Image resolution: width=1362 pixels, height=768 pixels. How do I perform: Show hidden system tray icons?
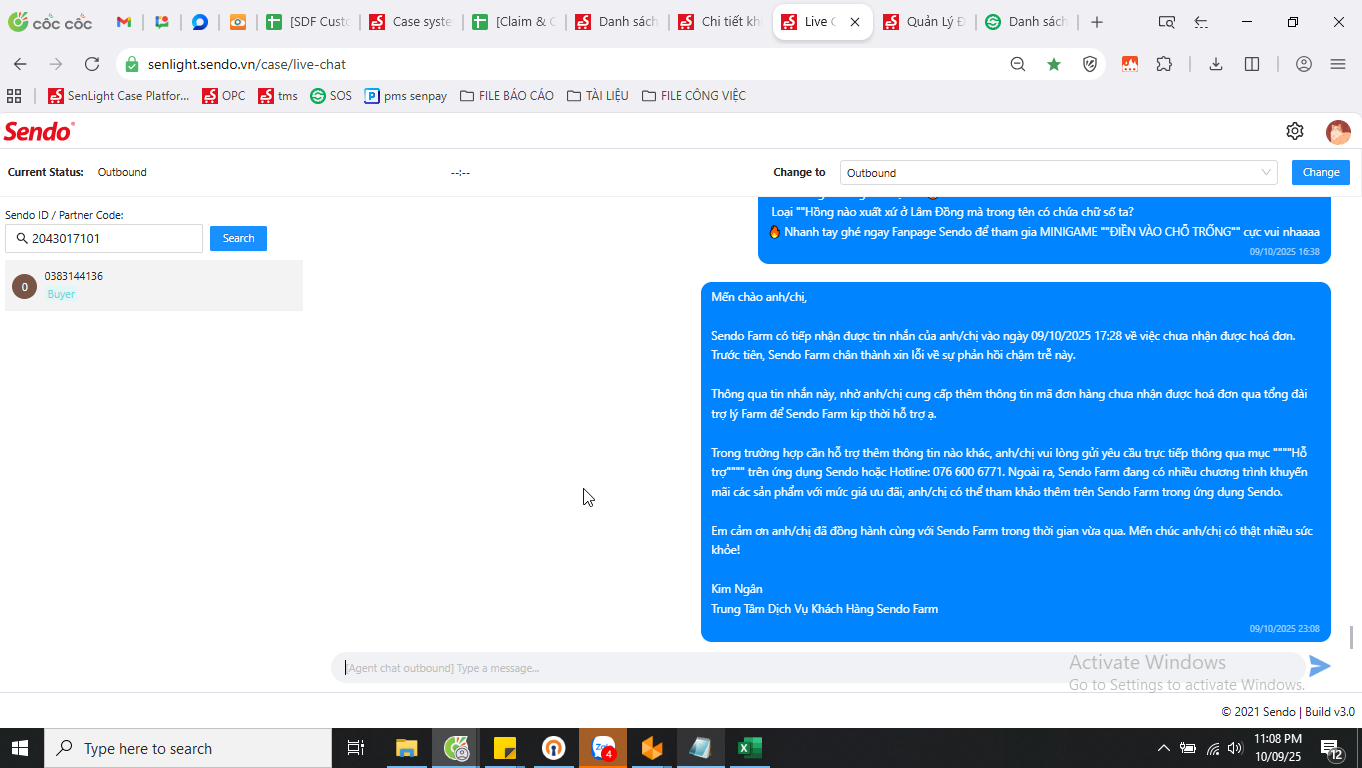(x=1163, y=748)
